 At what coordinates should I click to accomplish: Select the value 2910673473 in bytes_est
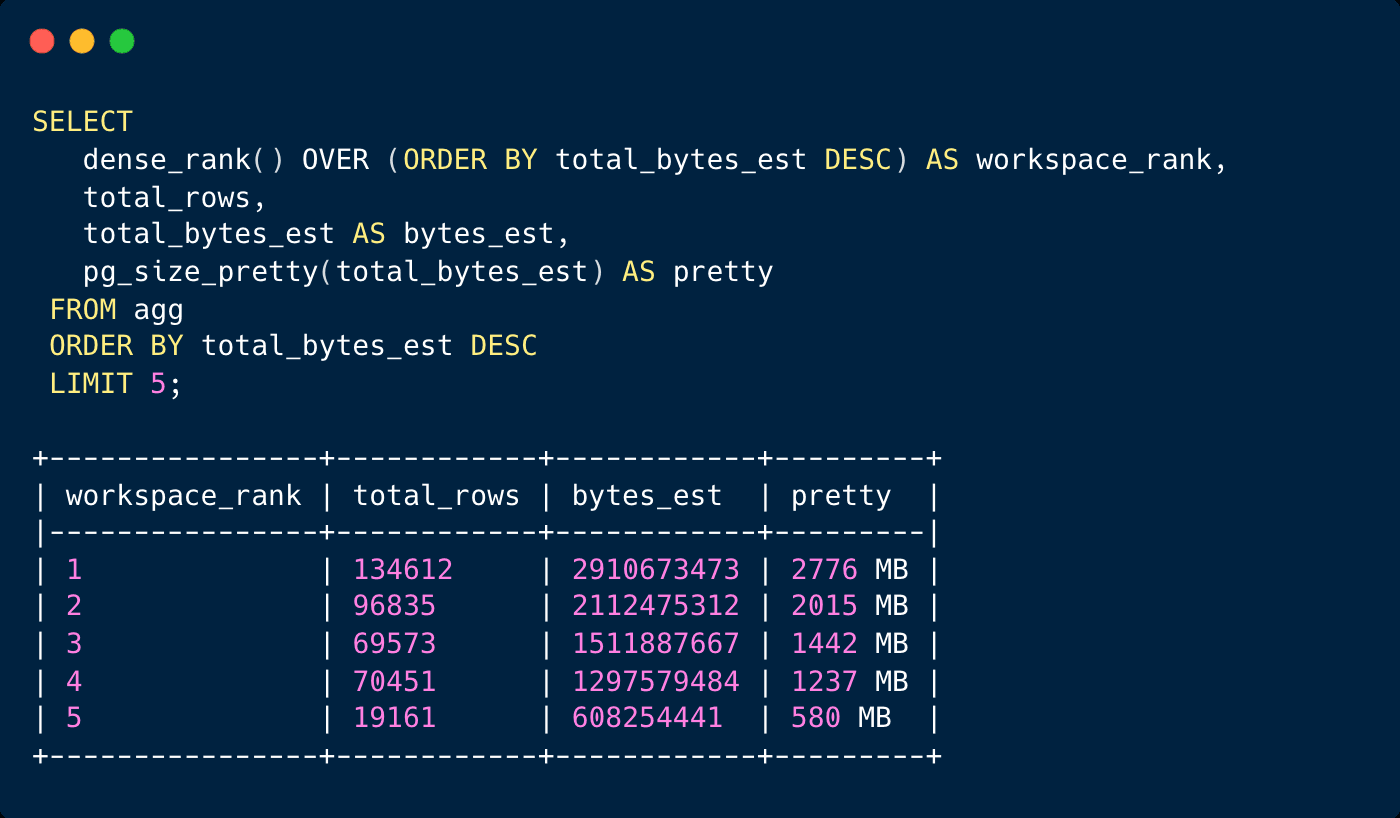pyautogui.click(x=655, y=569)
